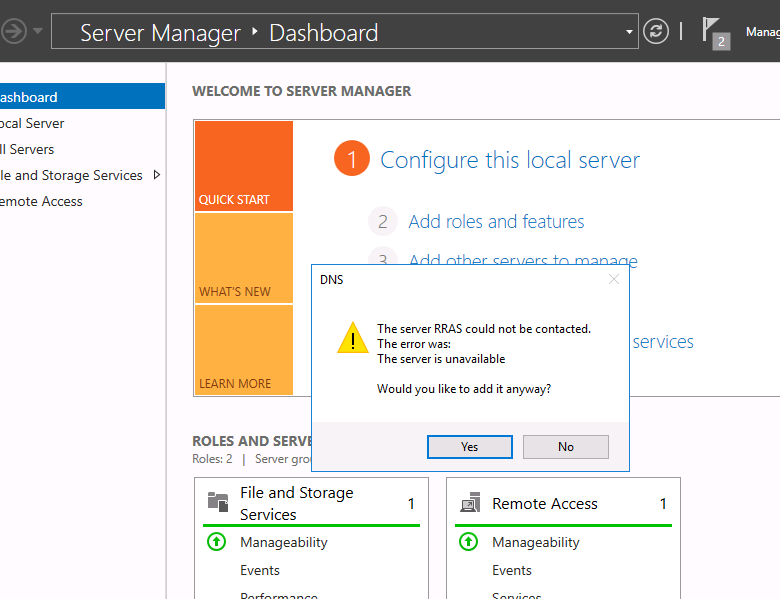
Task: Open the notifications flag icon
Action: coord(711,30)
